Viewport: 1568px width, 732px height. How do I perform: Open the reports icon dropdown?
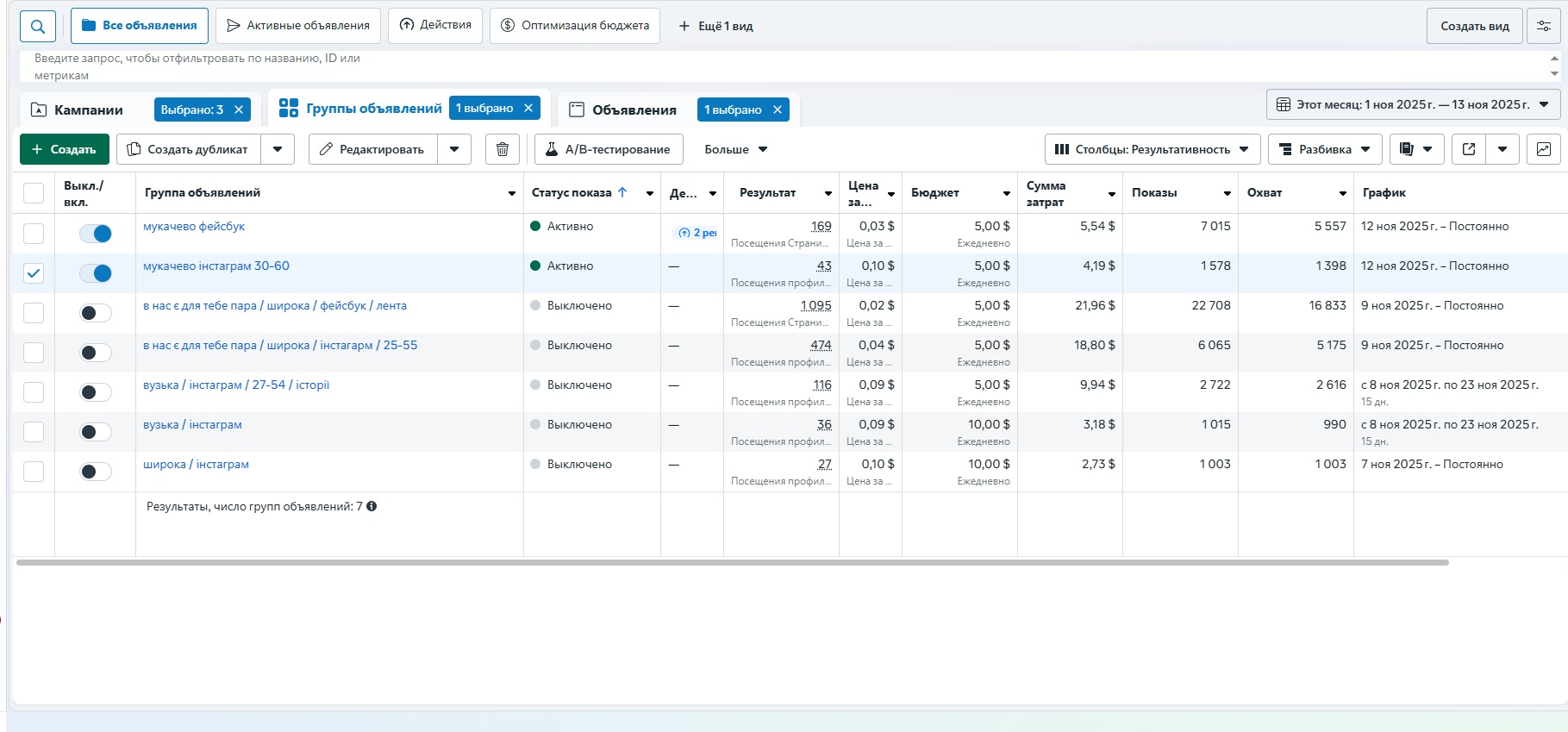pyautogui.click(x=1416, y=149)
